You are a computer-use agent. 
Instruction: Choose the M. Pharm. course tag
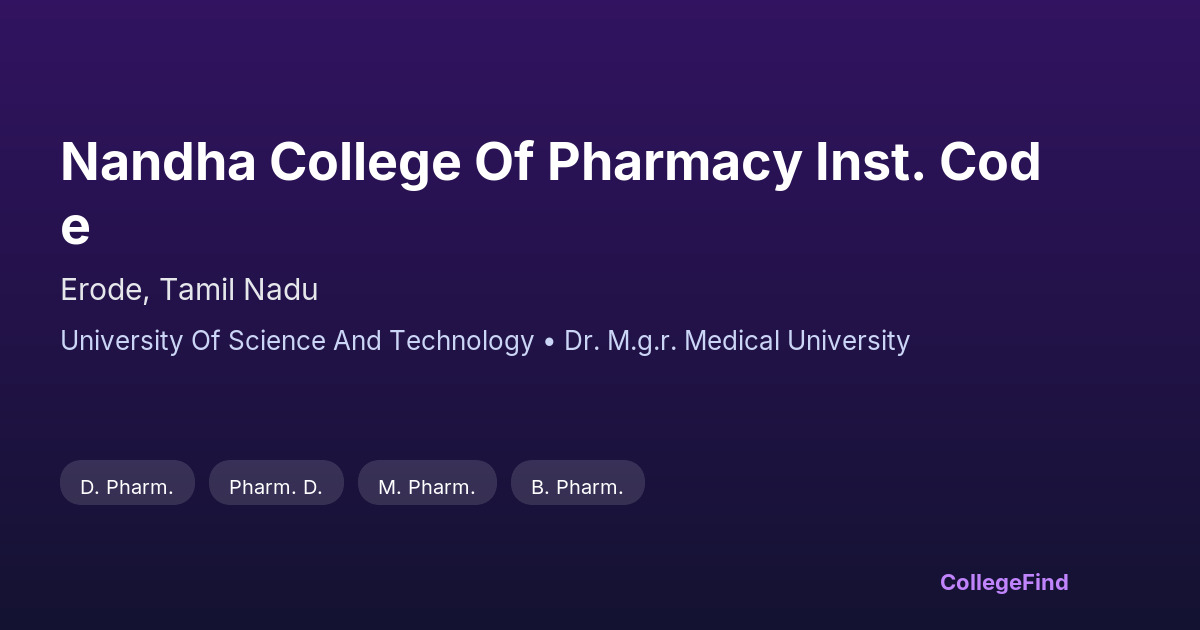427,487
